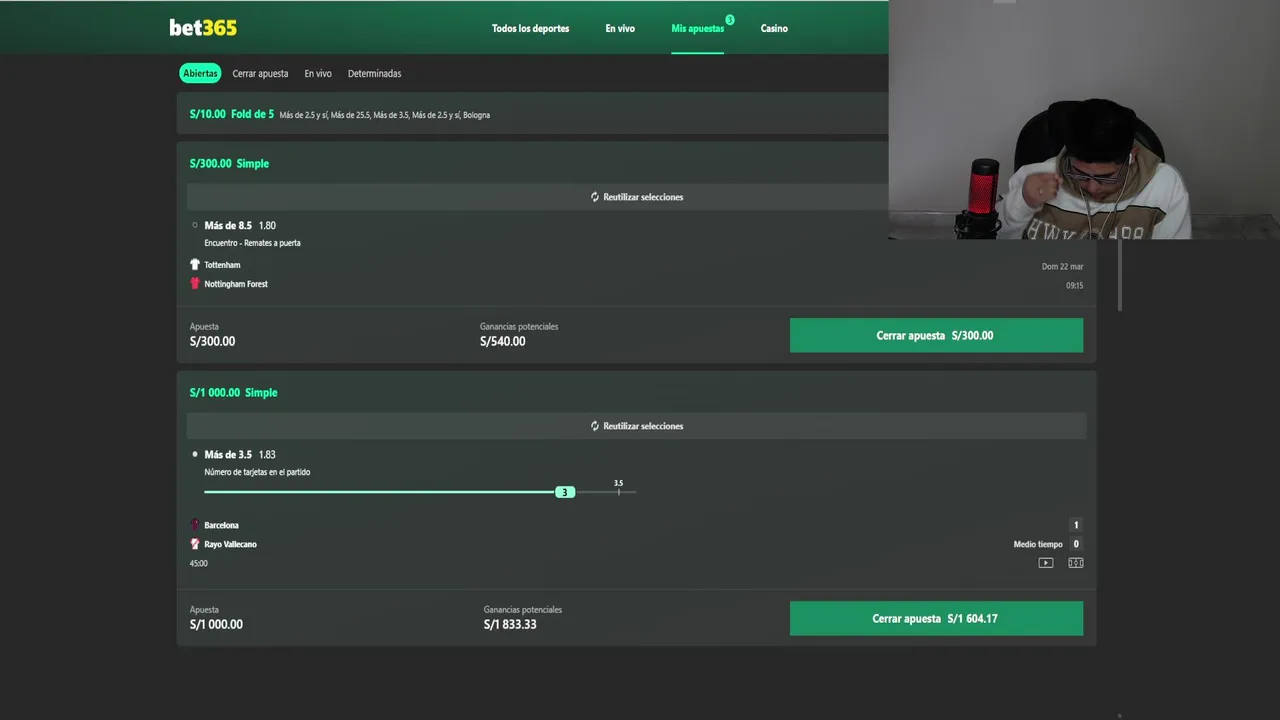The image size is (1280, 720).
Task: Reuse selections for Tottenham bet
Action: point(636,197)
